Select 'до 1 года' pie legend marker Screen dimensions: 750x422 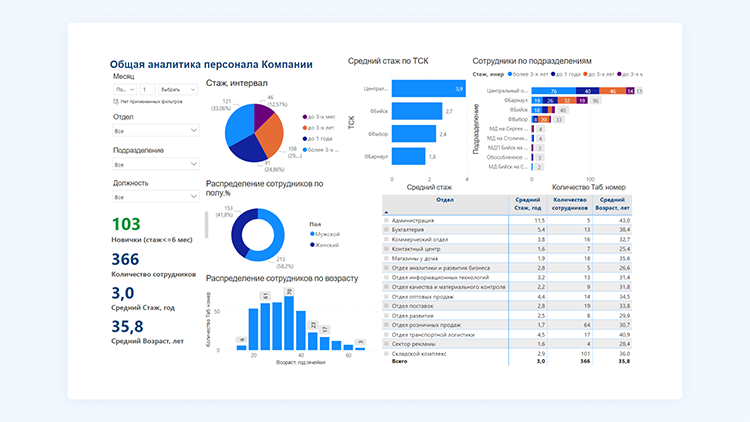(x=304, y=138)
